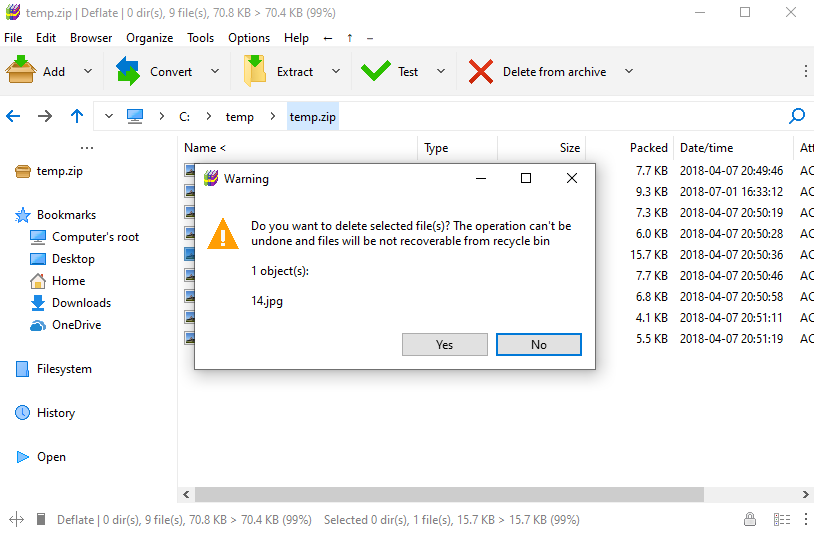Viewport: 814px width, 533px height.
Task: Expand chevron after temp in breadcrumb
Action: [x=273, y=116]
